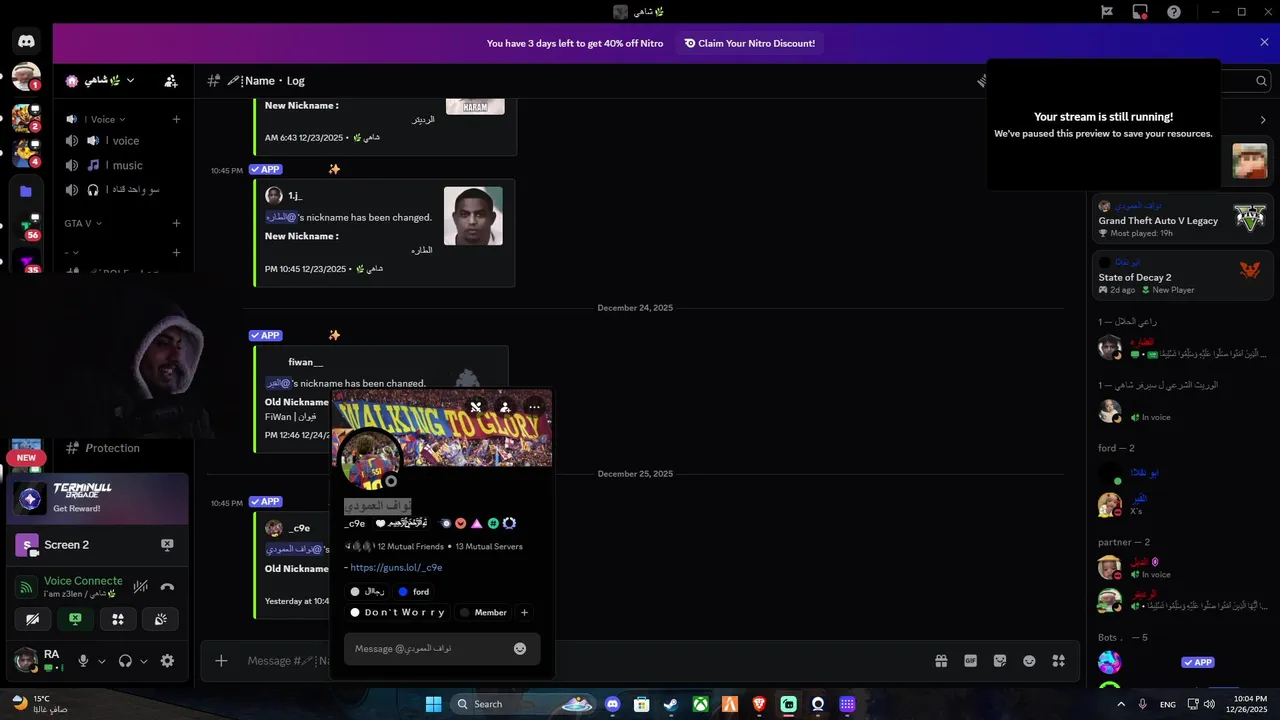Open the Discord inbox icon in title bar

(x=1140, y=12)
